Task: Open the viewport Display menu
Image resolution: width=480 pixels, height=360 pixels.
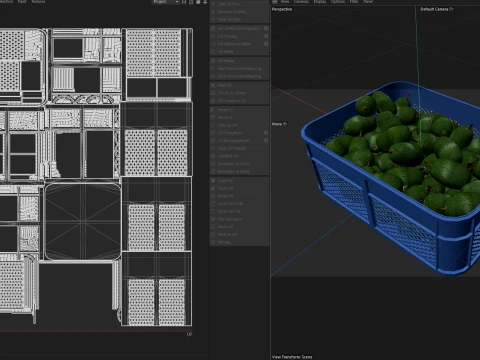Action: point(320,2)
